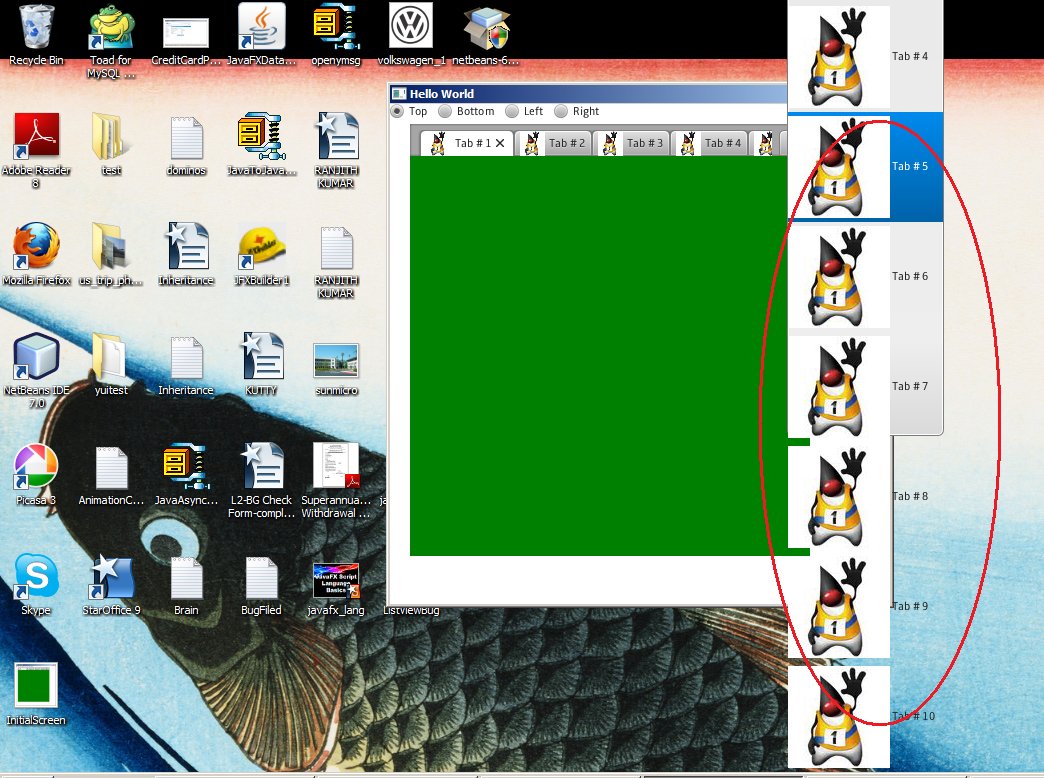Screen dimensions: 1044x778
Task: Launch Mozilla Firefox from desktop
Action: pyautogui.click(x=36, y=248)
